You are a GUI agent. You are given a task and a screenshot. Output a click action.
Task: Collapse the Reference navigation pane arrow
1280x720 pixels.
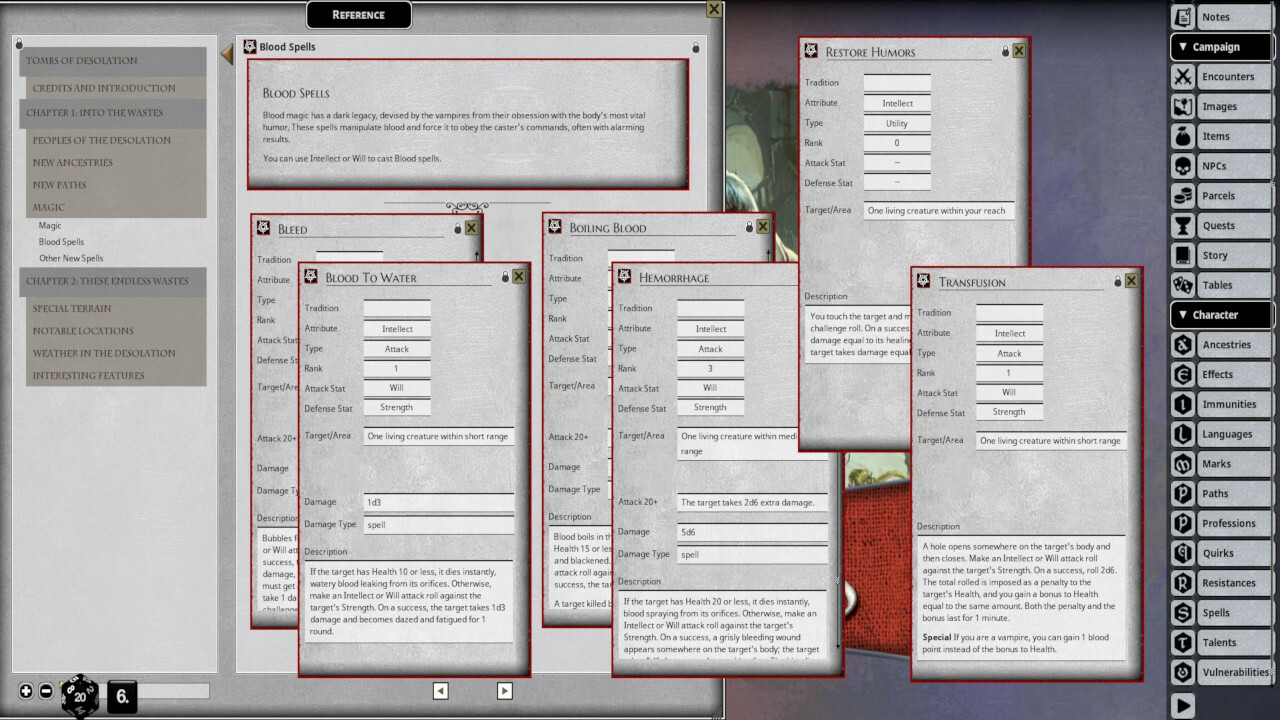click(226, 55)
